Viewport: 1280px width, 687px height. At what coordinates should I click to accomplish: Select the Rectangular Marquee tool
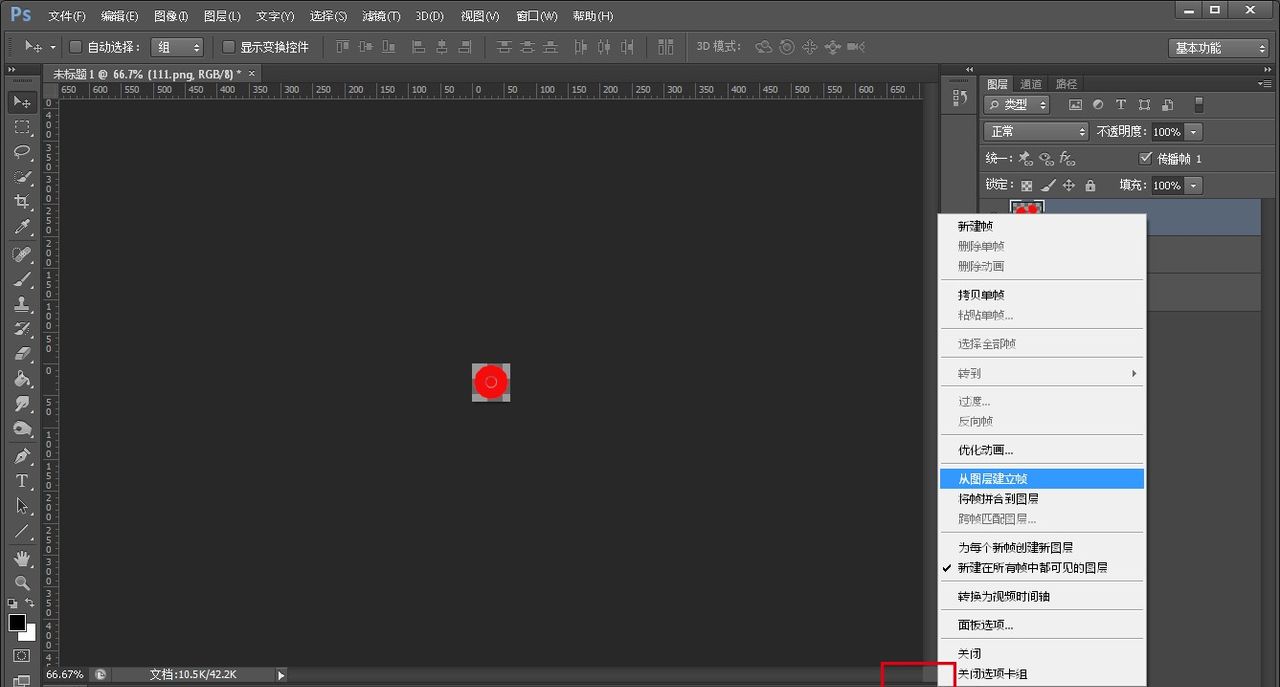(22, 128)
